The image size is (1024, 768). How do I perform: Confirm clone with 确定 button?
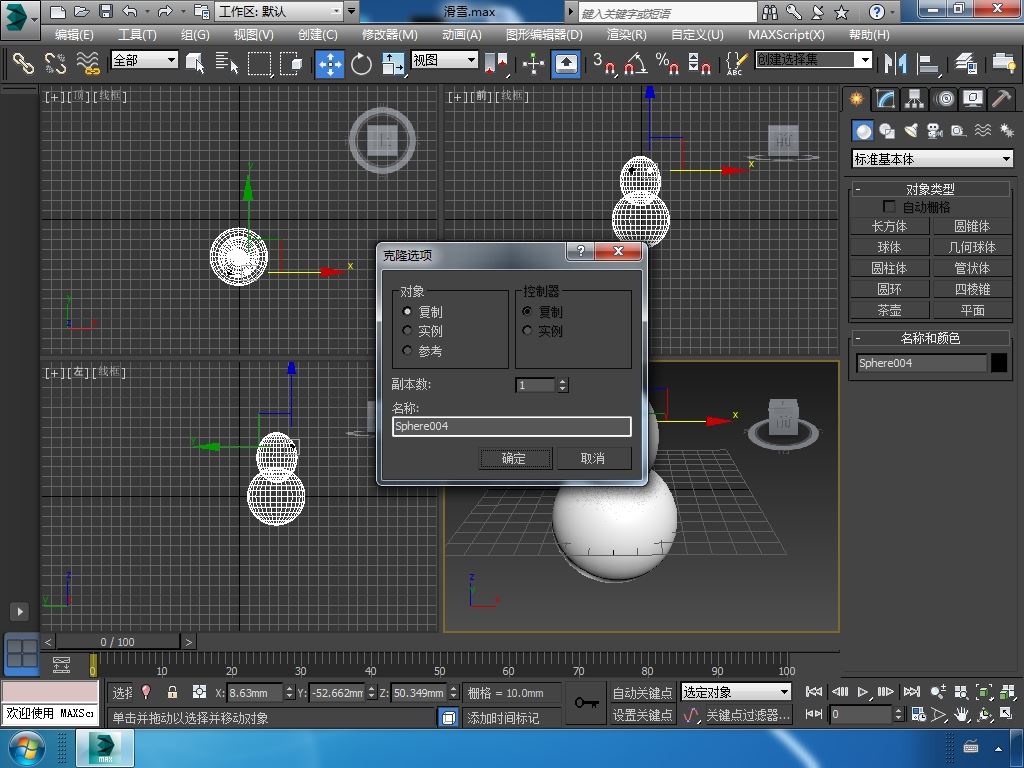point(515,458)
